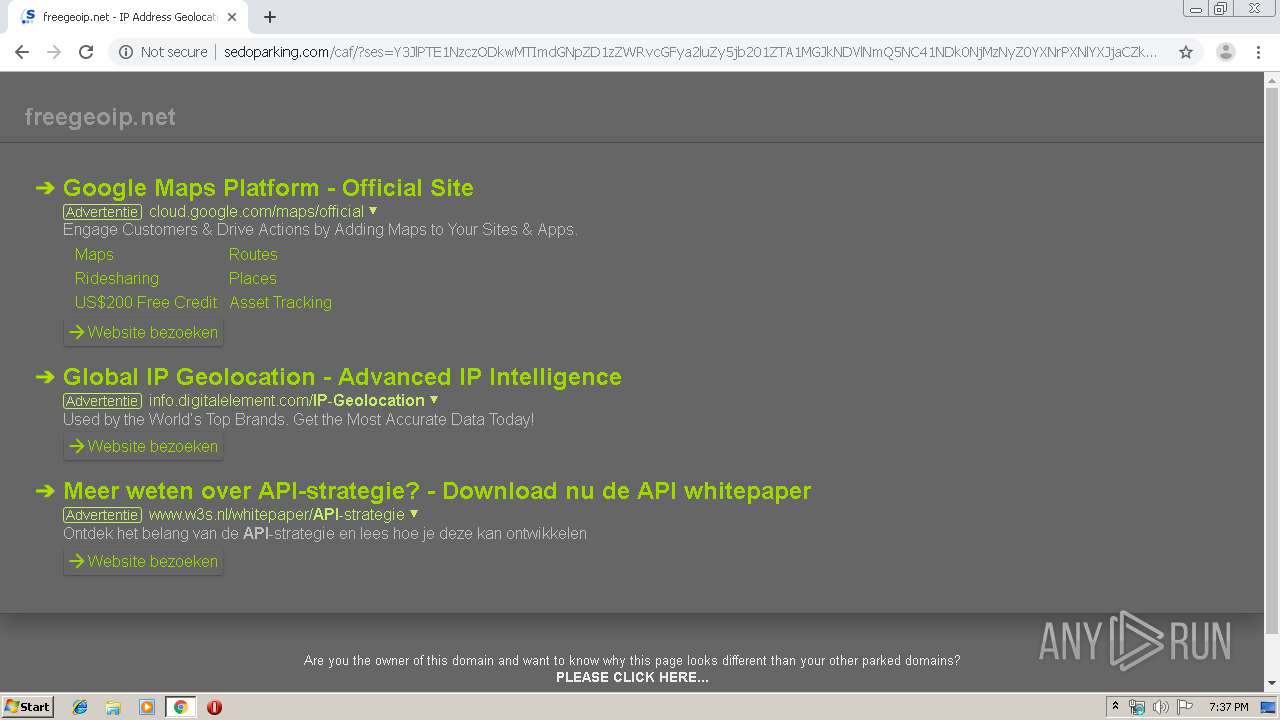Open Windows Media Player from the taskbar

(147, 707)
